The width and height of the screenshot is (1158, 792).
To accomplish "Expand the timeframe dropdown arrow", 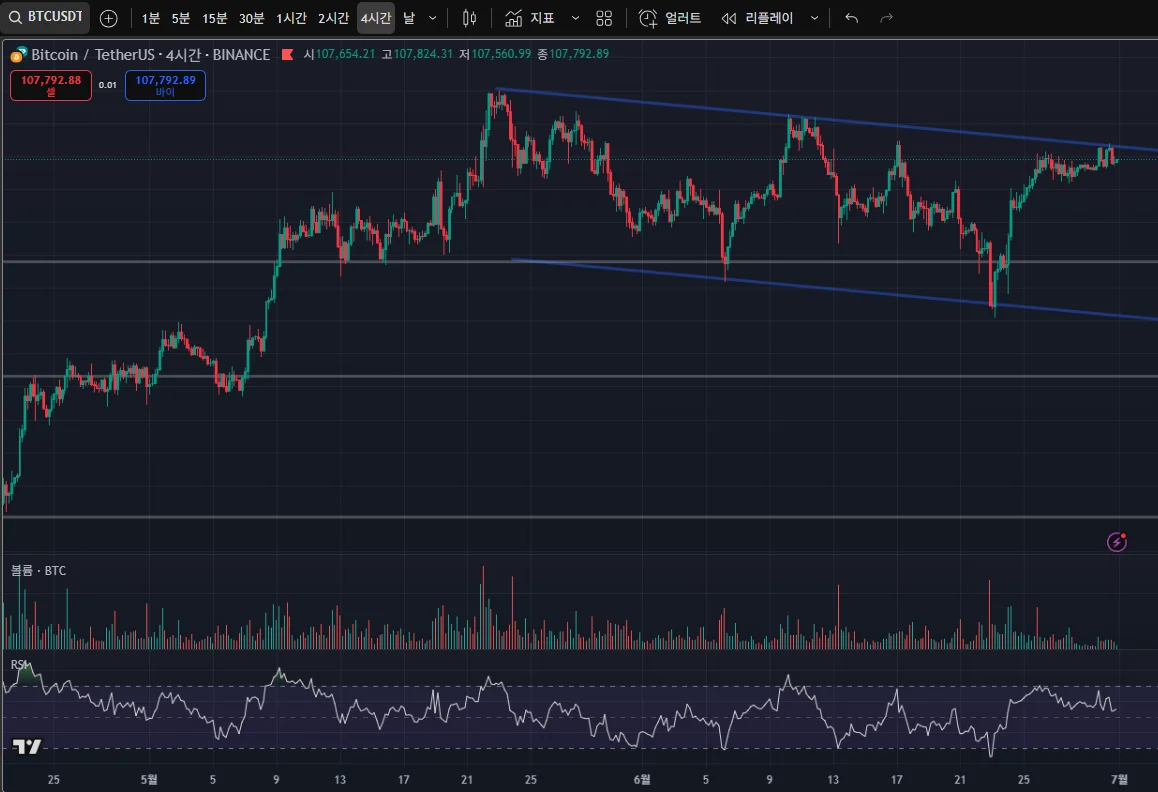I will 432,18.
